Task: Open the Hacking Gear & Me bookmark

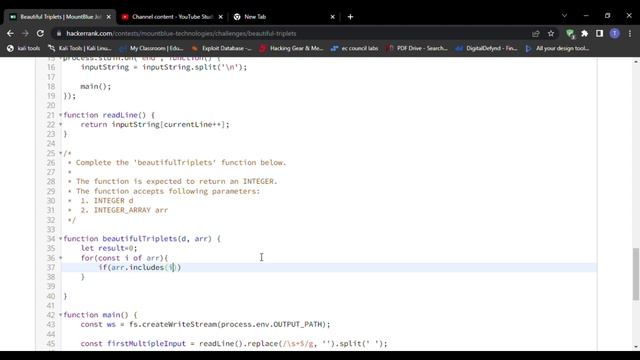Action: [291, 48]
